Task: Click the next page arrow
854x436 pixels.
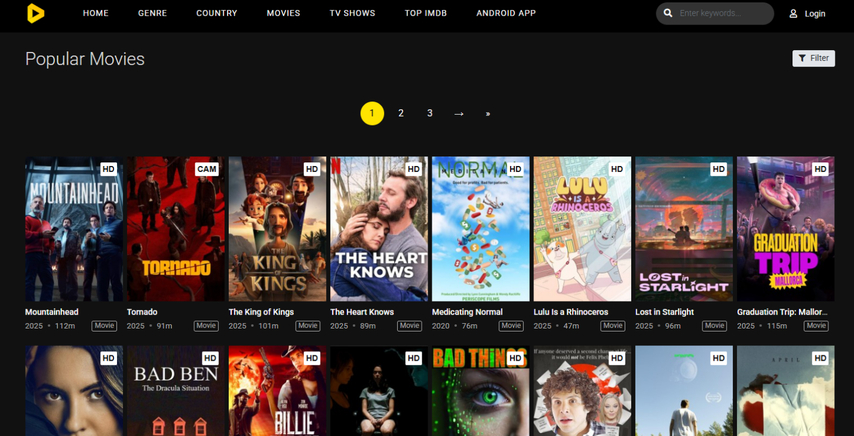Action: point(459,114)
